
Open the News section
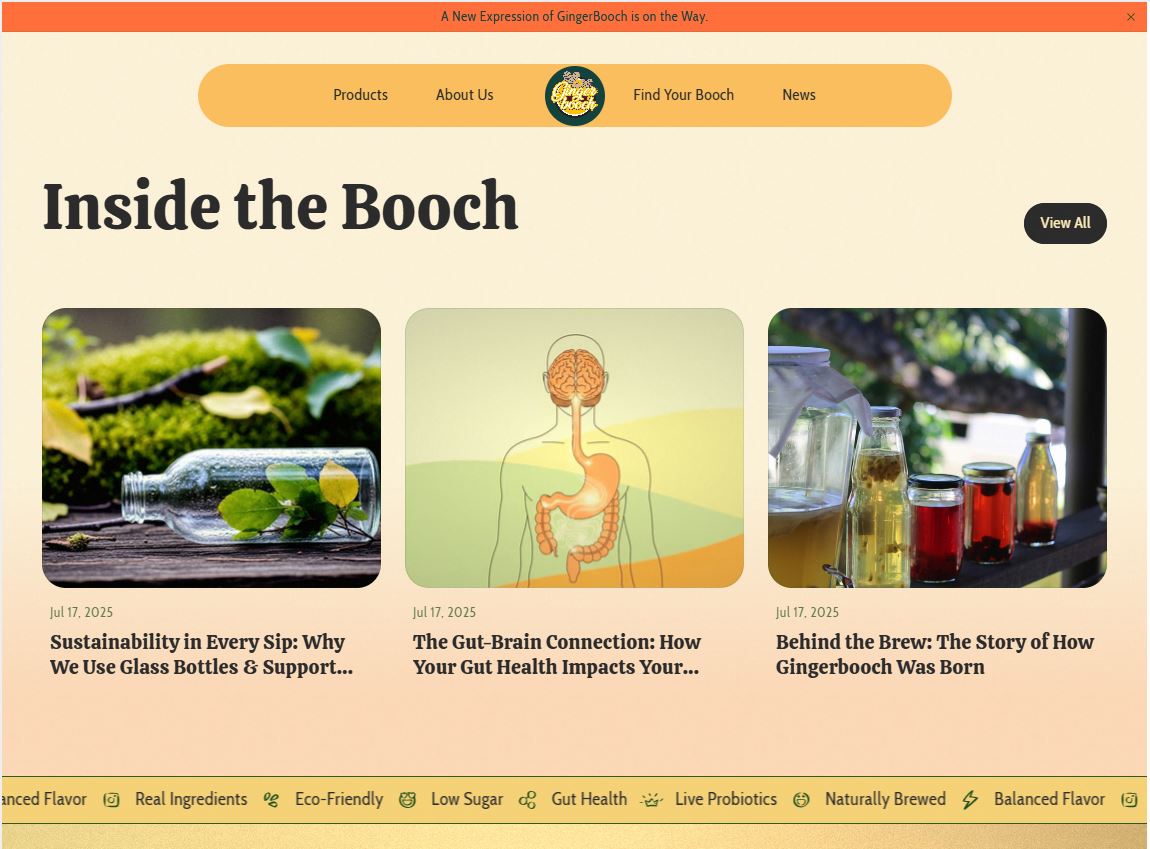click(799, 95)
